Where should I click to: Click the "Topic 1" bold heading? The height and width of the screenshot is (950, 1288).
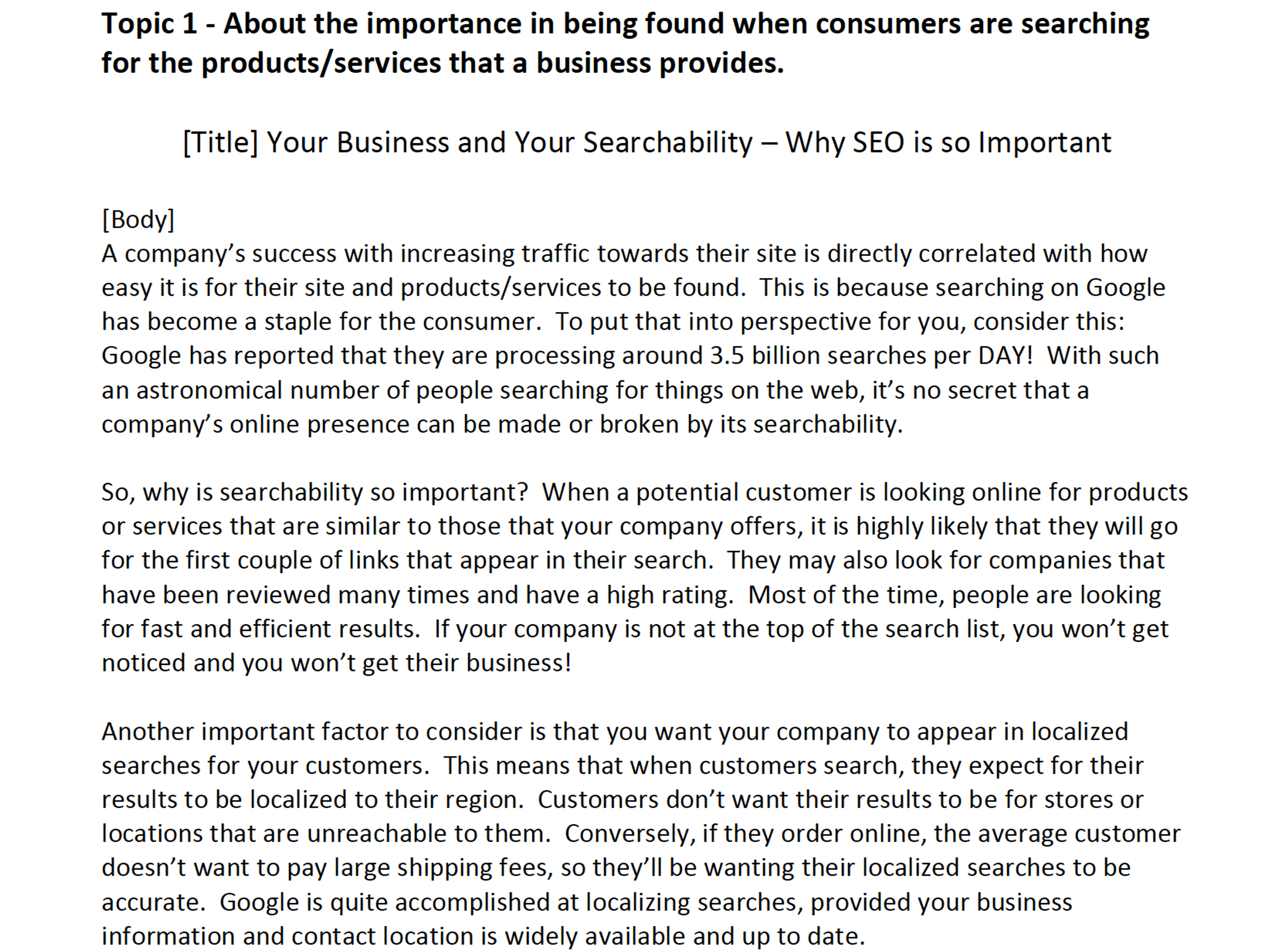(150, 25)
